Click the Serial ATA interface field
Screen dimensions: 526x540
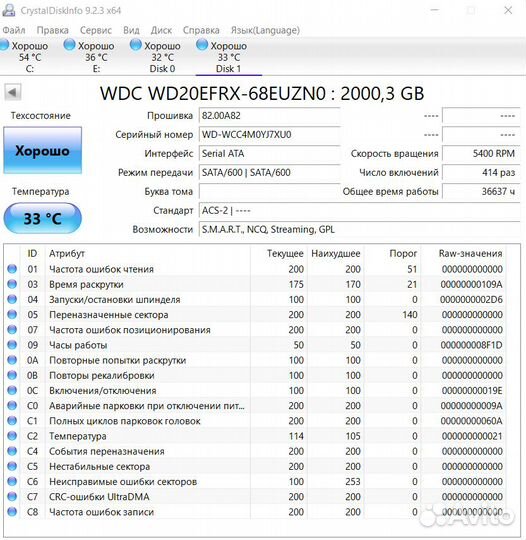pyautogui.click(x=269, y=153)
